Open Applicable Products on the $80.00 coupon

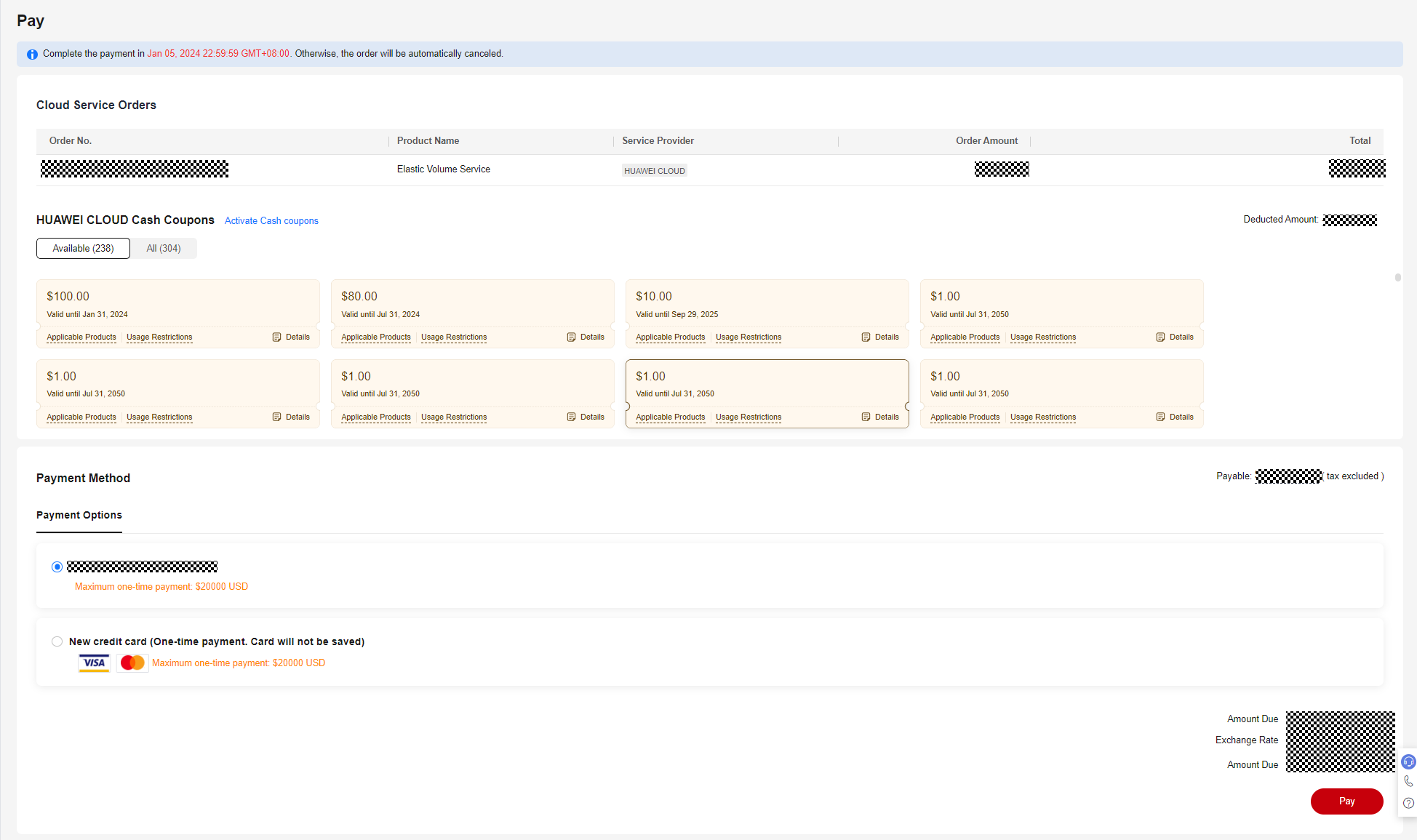(376, 337)
